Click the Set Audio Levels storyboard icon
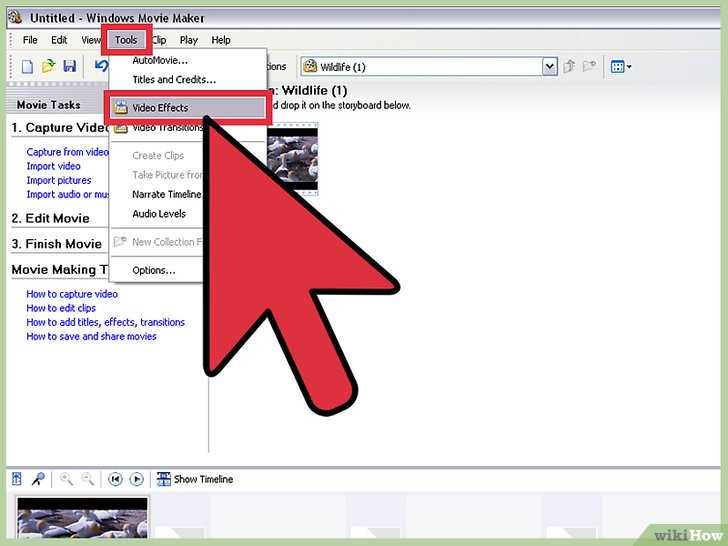The width and height of the screenshot is (728, 546). point(17,479)
